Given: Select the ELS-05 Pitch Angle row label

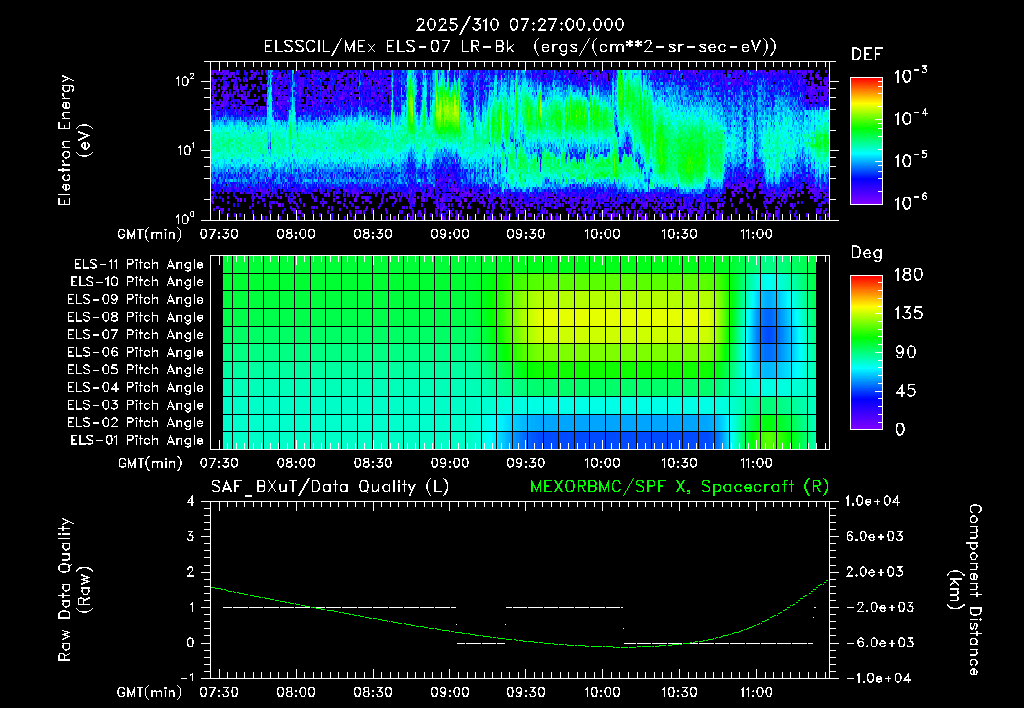Looking at the screenshot, I should click(x=136, y=370).
